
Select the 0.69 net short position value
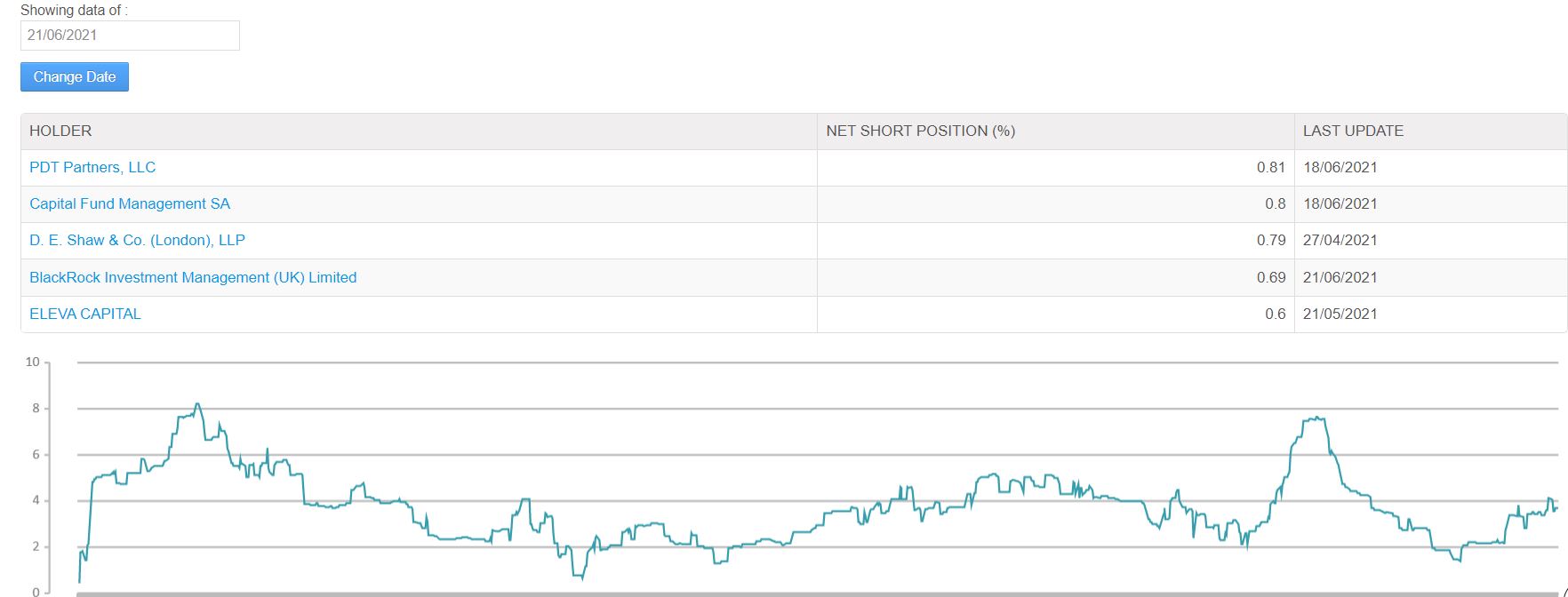(x=1271, y=277)
